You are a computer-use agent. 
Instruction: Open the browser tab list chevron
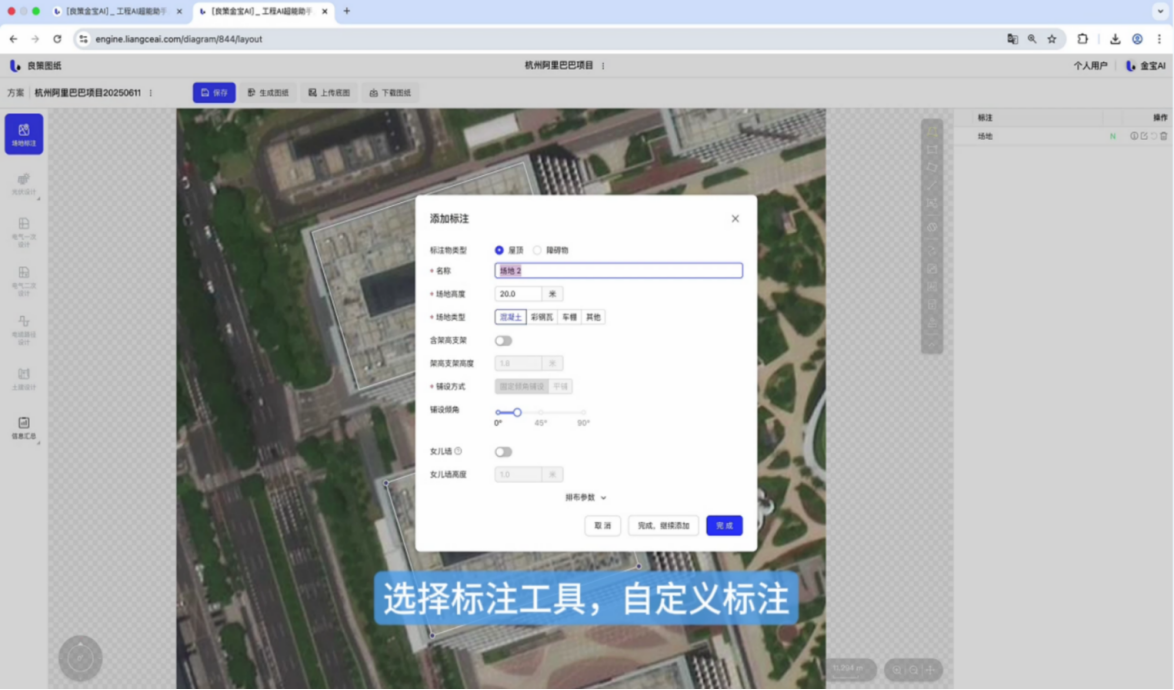tap(1160, 11)
